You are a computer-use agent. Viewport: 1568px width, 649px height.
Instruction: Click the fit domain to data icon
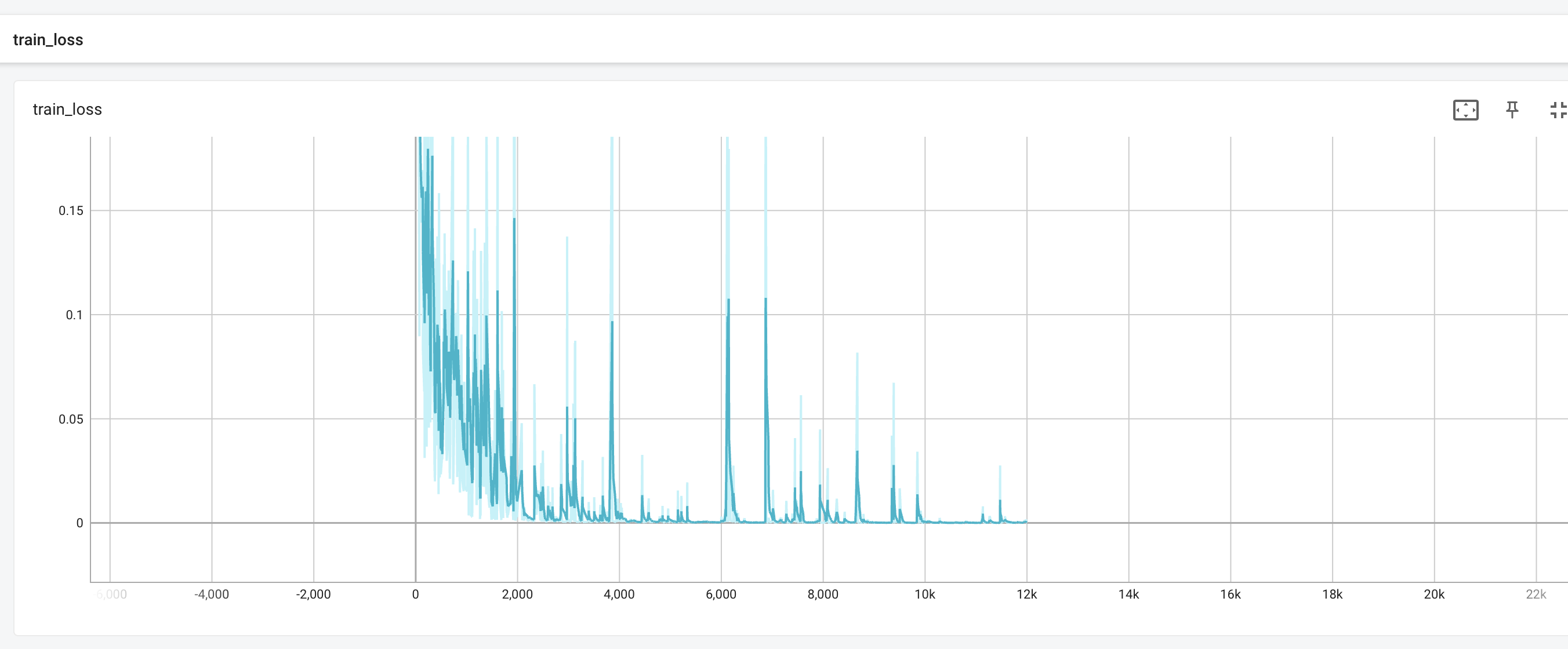[x=1465, y=110]
